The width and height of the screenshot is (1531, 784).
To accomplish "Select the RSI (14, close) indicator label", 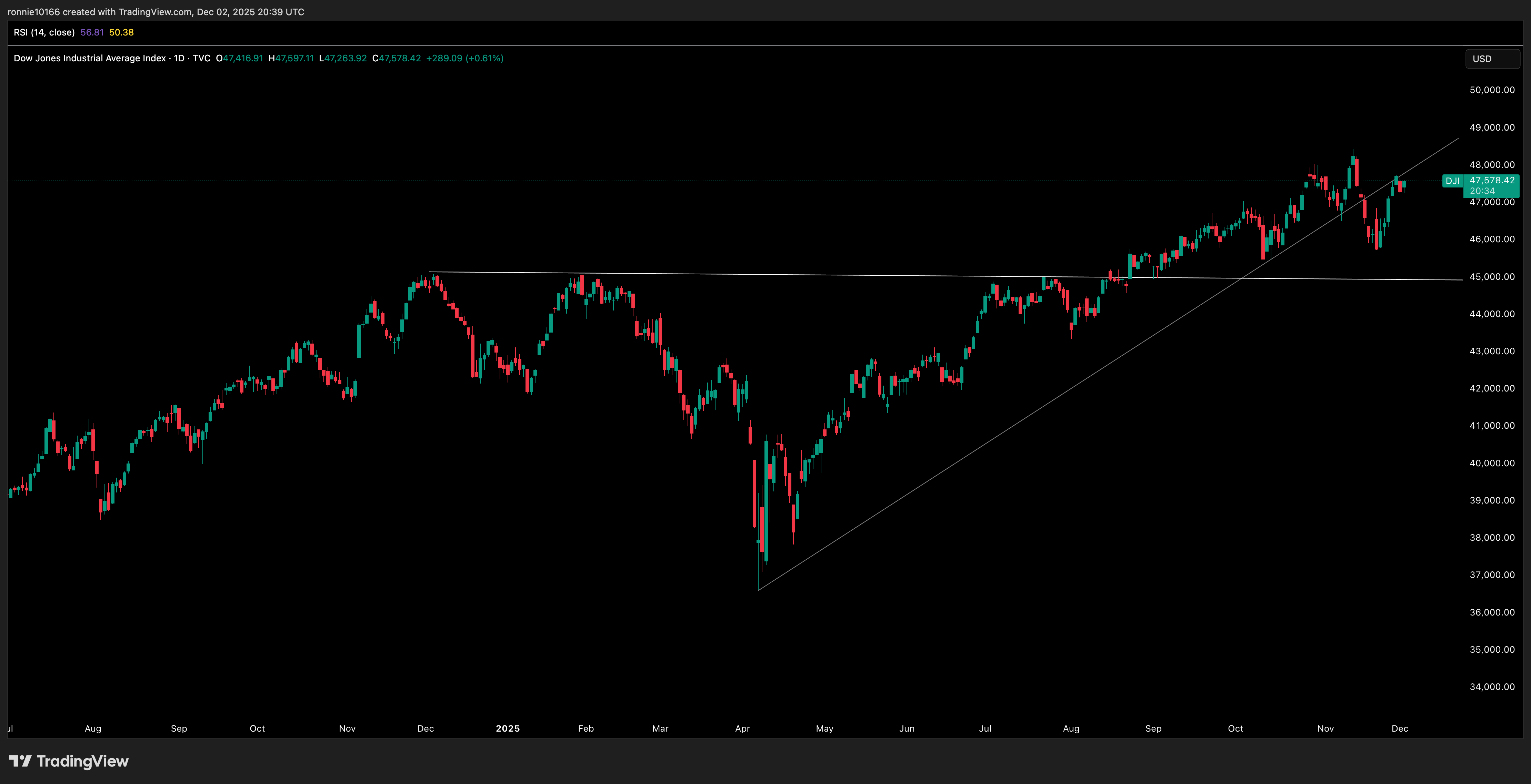I will pyautogui.click(x=44, y=33).
